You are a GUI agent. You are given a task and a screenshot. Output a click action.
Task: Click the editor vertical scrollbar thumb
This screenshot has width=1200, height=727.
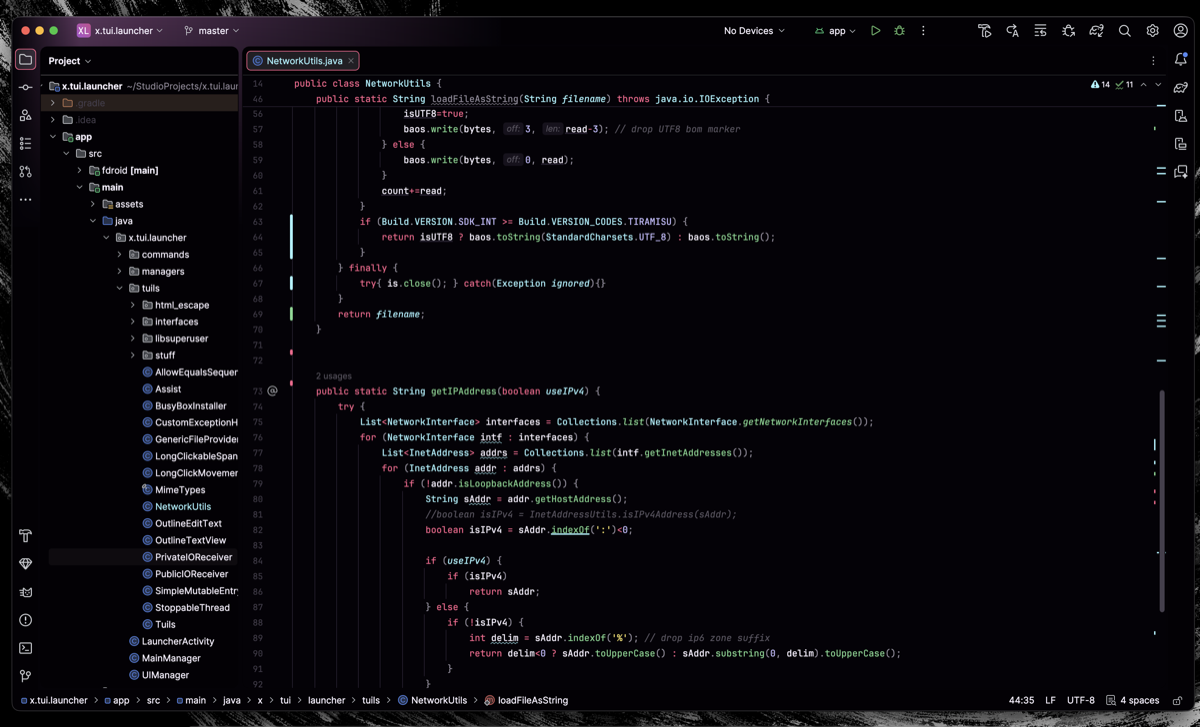1161,500
